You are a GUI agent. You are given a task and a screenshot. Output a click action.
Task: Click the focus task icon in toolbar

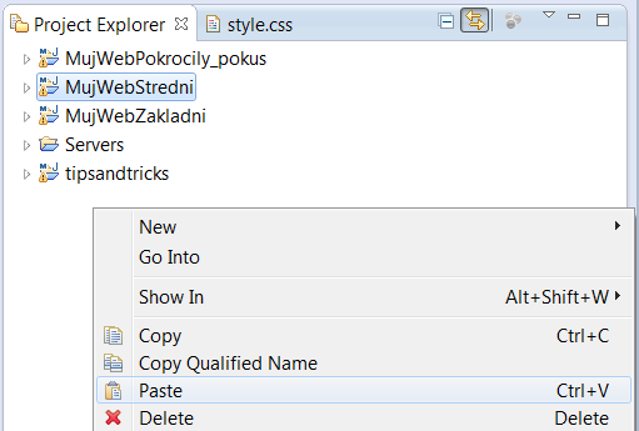point(513,21)
